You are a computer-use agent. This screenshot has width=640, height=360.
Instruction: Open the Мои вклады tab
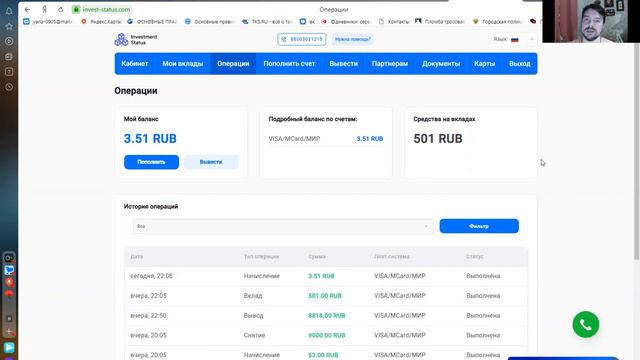(x=182, y=64)
